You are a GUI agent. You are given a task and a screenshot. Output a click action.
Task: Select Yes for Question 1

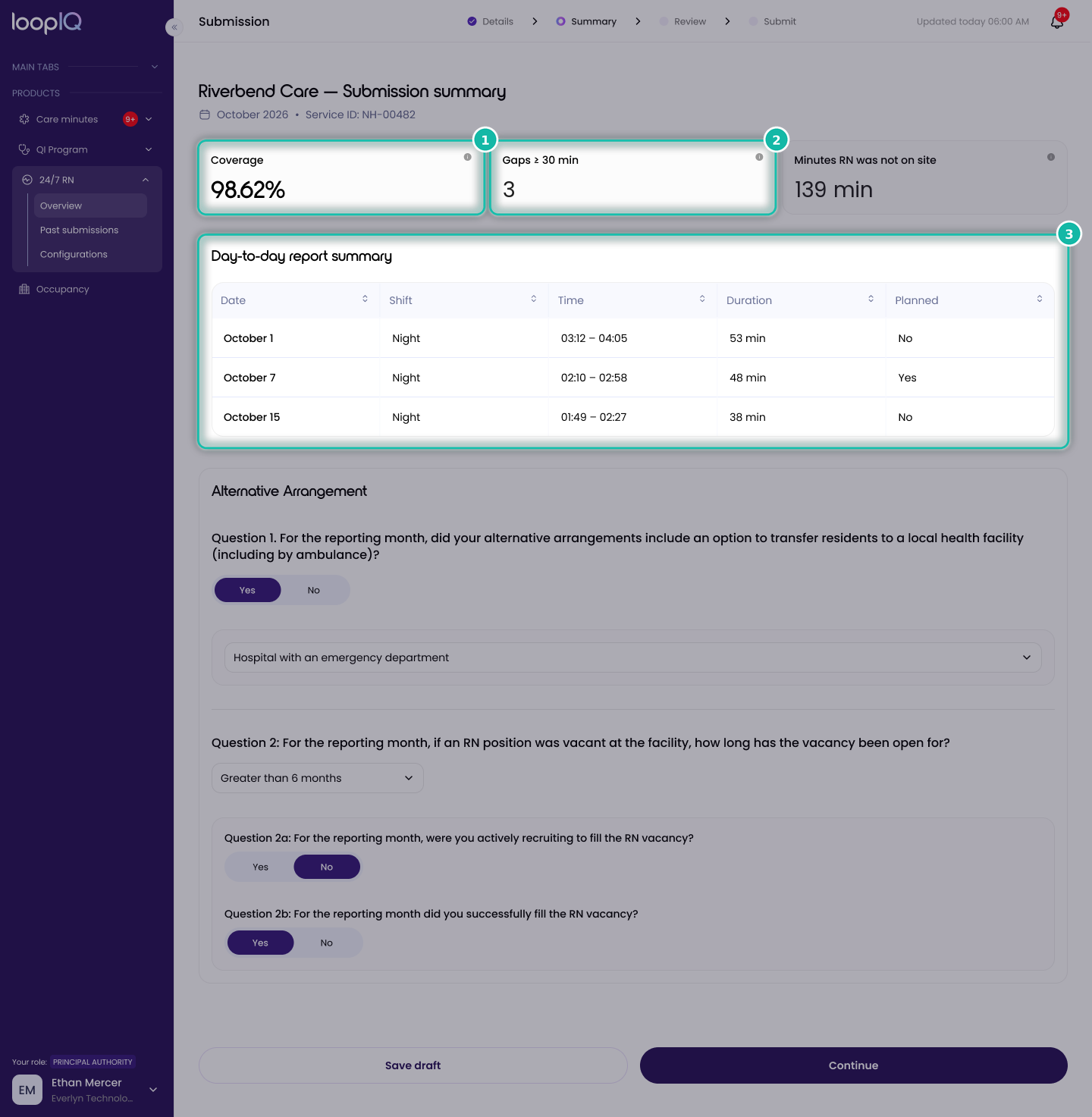[248, 590]
